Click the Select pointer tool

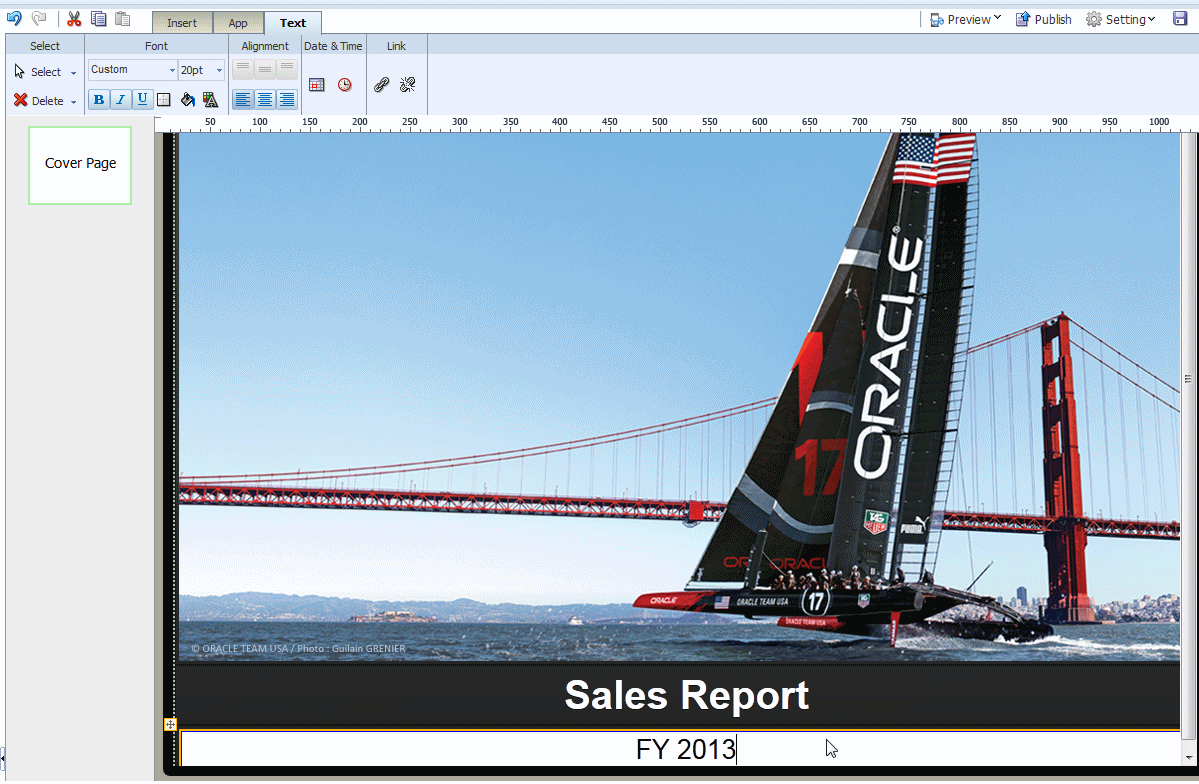point(37,72)
